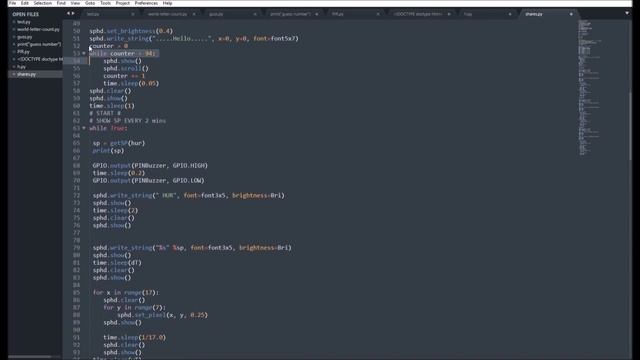Close world-letter-count.py using its sidebar close icon
The height and width of the screenshot is (360, 640).
point(13,29)
